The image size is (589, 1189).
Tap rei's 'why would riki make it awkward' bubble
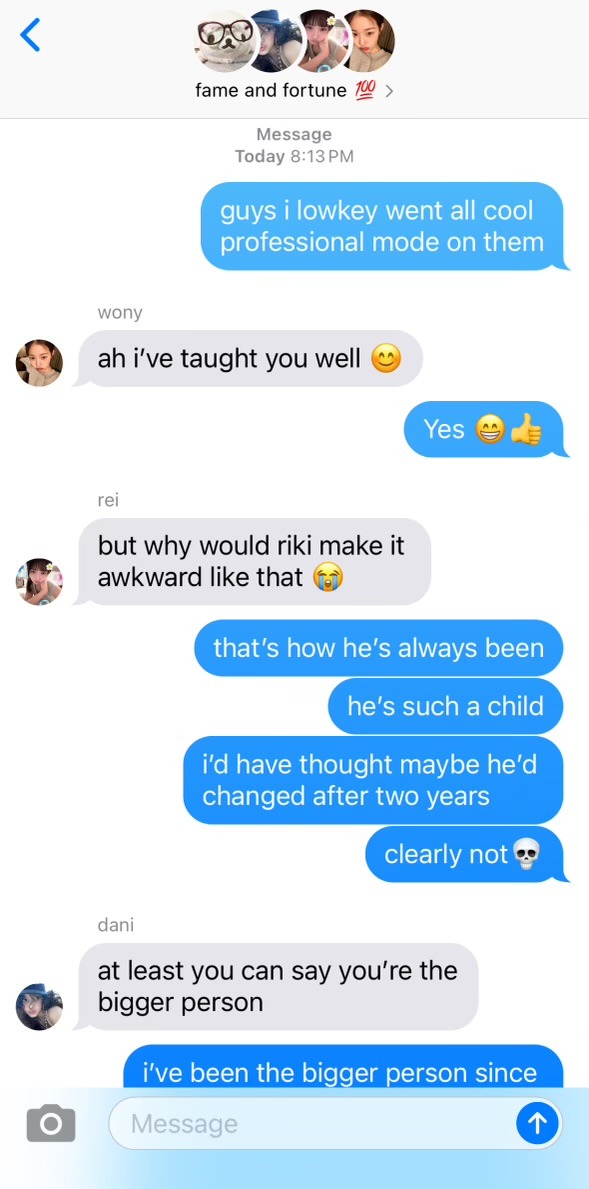click(254, 562)
